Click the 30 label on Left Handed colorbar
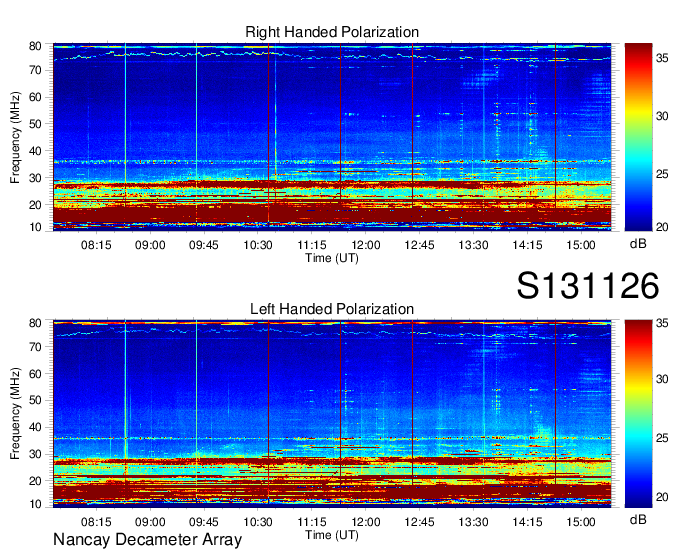The height and width of the screenshot is (552, 680). 662,379
